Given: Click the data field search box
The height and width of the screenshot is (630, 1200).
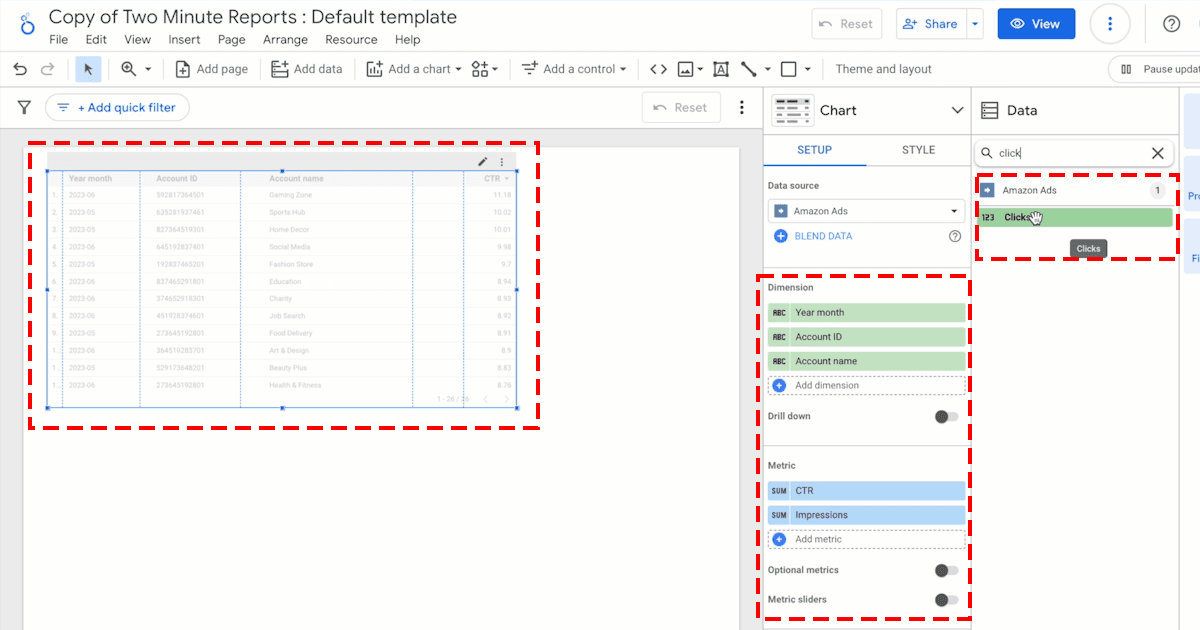Looking at the screenshot, I should click(x=1065, y=153).
